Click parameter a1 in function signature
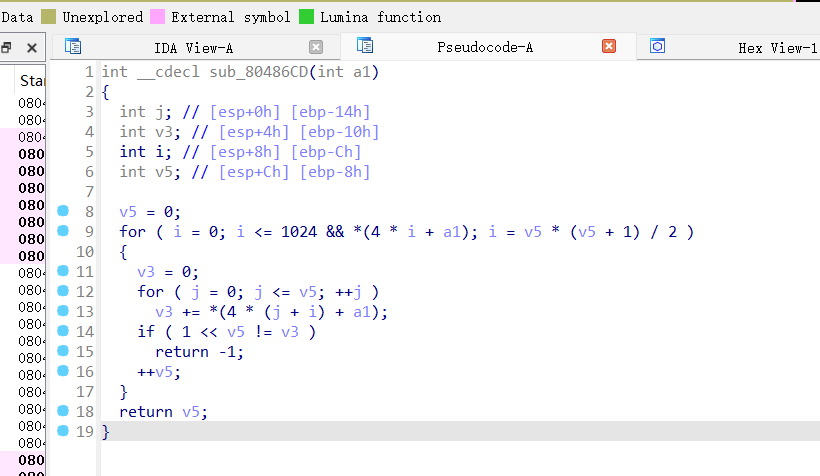The image size is (820, 476). (x=361, y=72)
